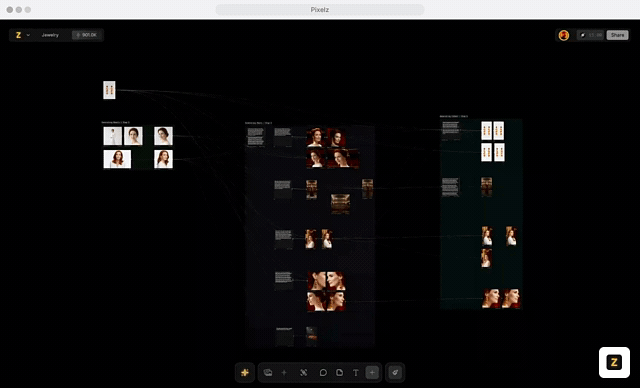Viewport: 640px width, 388px height.
Task: Click the middle frame's title label above it
Action: point(258,123)
